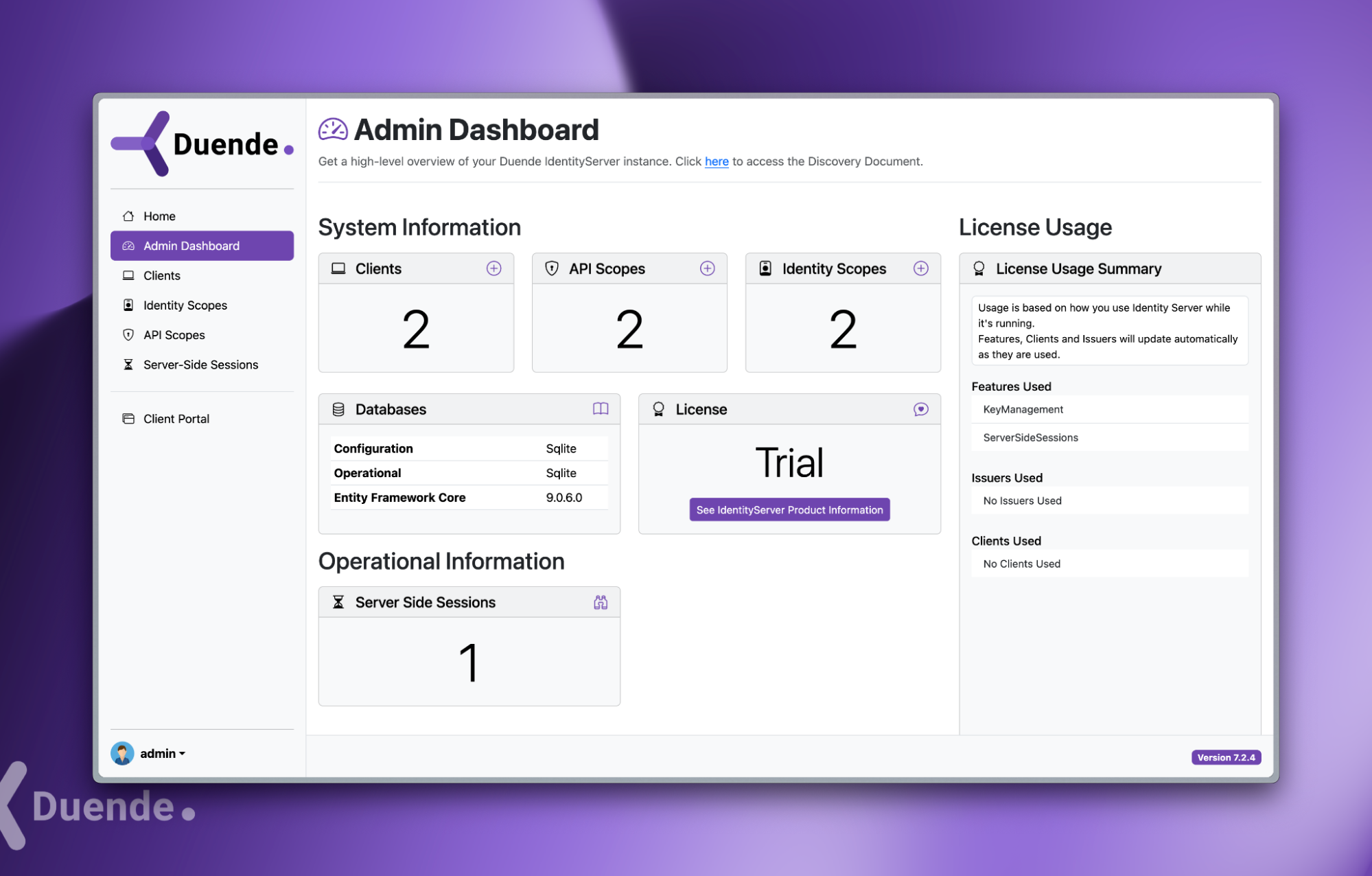
Task: Click the Configuration row in Databases
Action: pos(469,448)
